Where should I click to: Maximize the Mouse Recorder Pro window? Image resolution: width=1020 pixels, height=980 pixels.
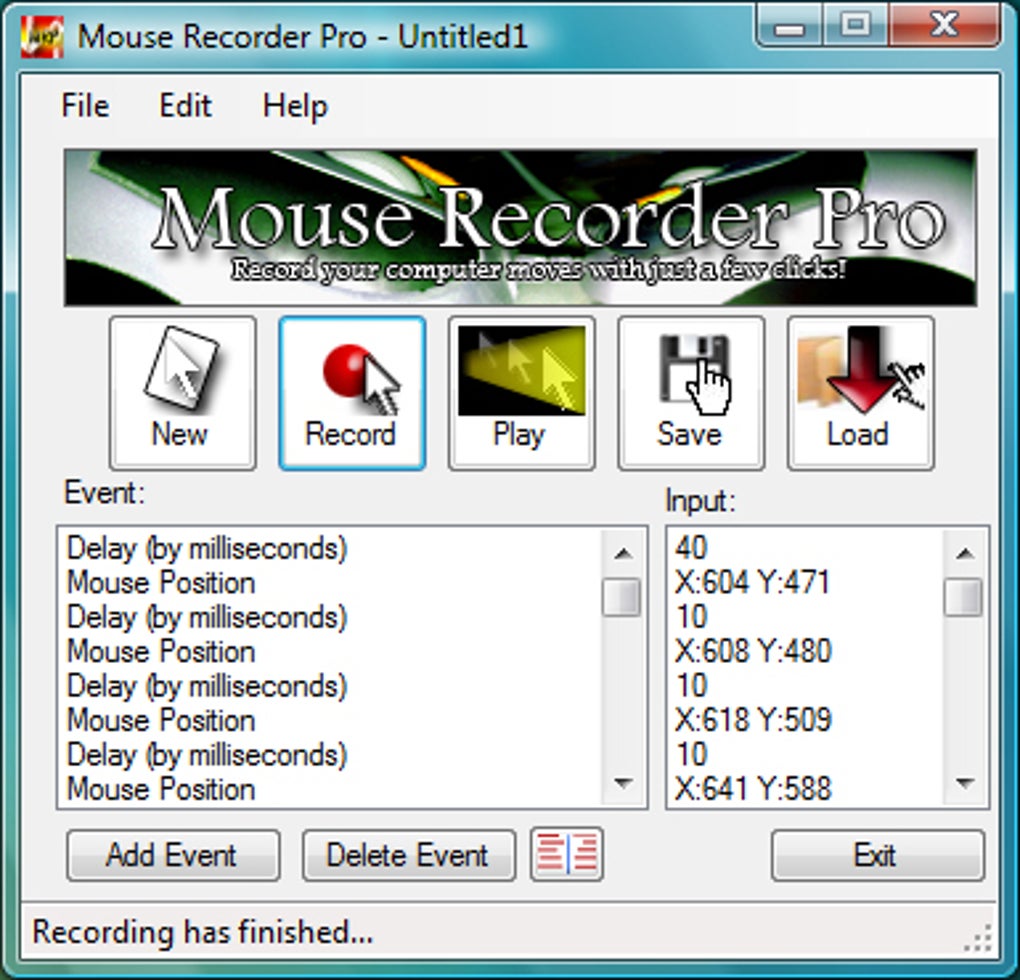856,26
